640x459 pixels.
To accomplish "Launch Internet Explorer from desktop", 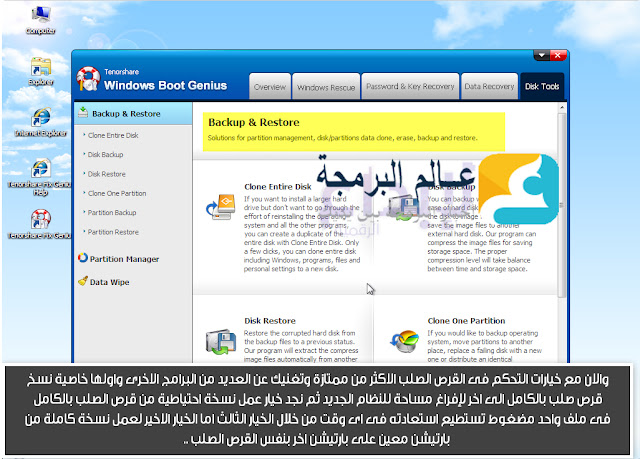I will click(41, 122).
